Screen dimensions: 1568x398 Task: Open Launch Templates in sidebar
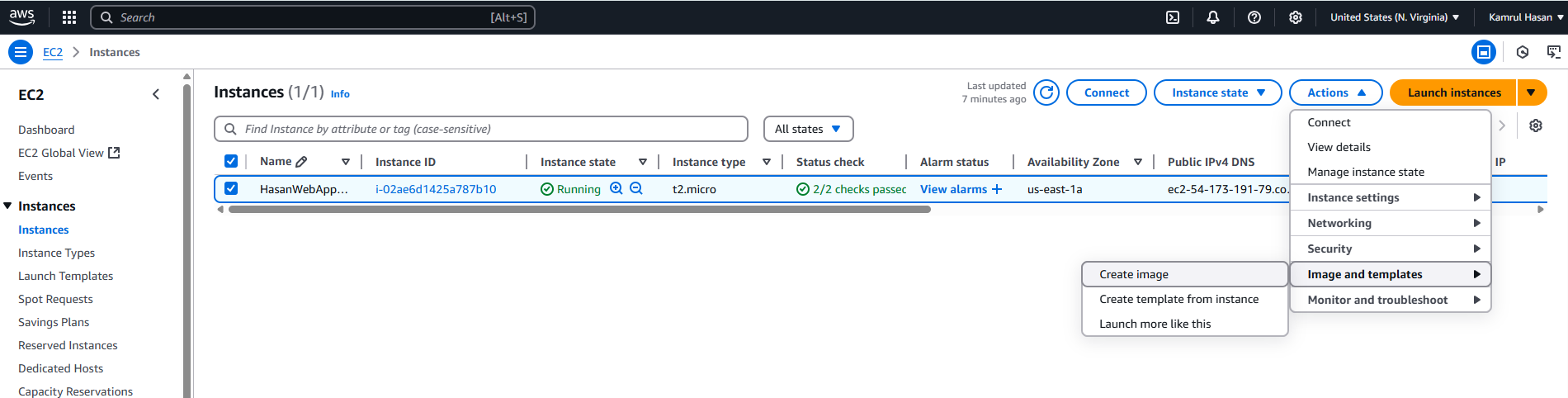[x=66, y=276]
